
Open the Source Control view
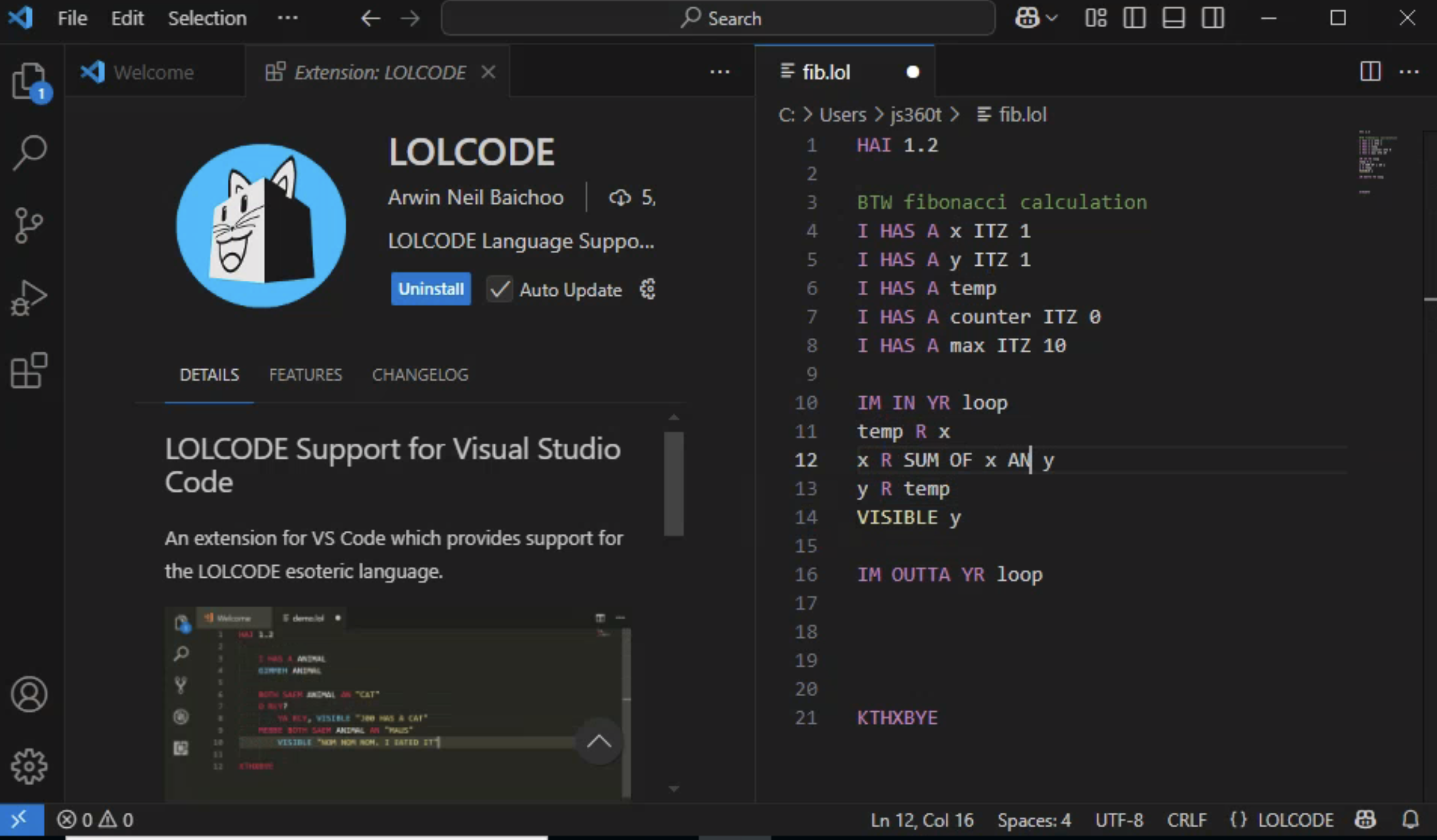29,225
